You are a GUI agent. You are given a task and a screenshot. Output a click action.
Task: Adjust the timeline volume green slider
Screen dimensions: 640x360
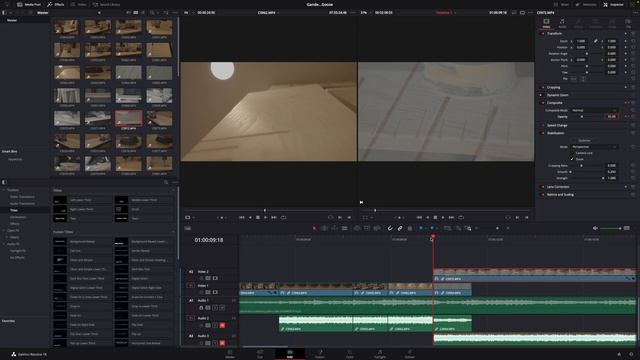click(610, 228)
